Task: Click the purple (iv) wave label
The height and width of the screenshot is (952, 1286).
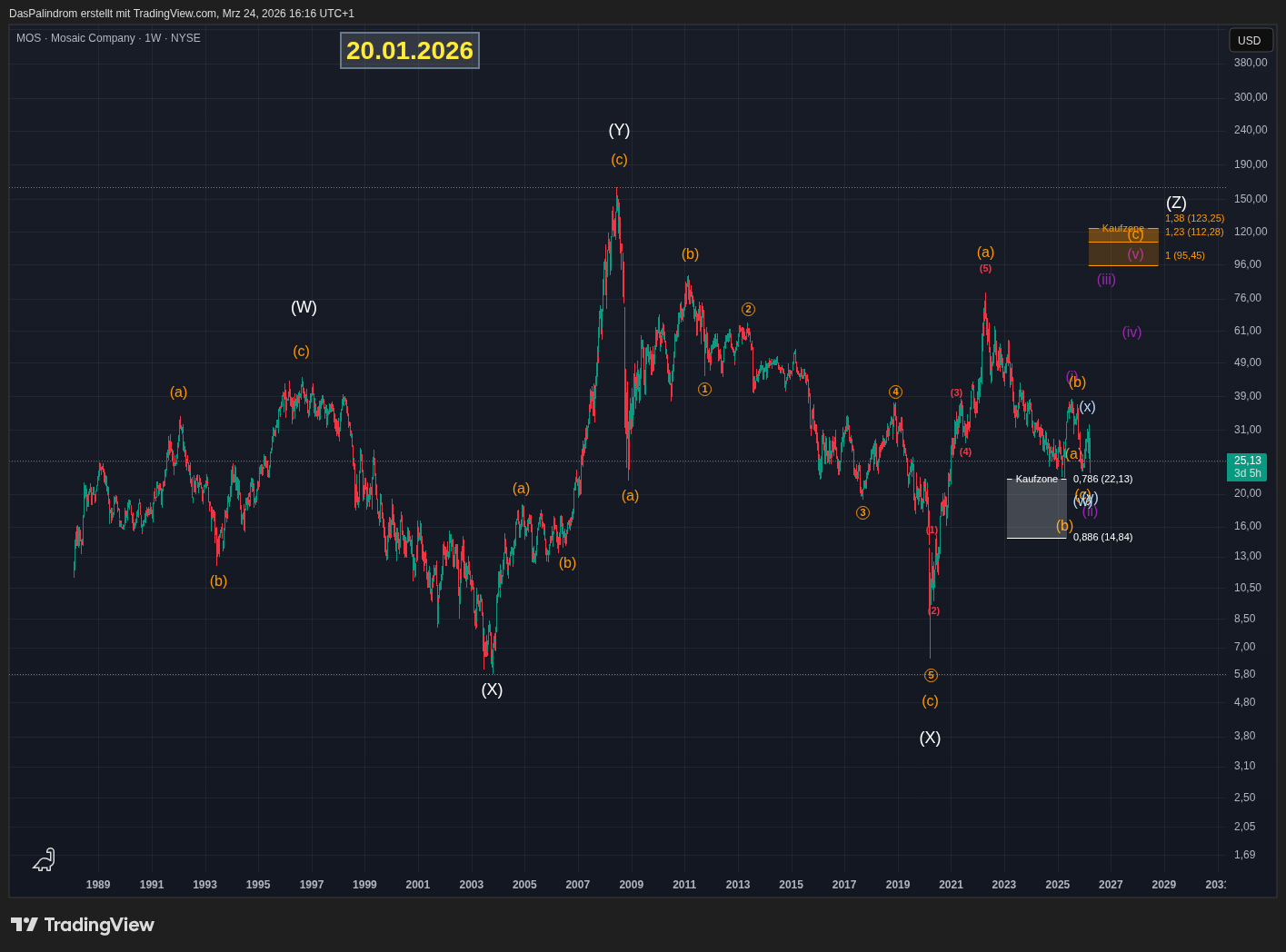Action: pyautogui.click(x=1131, y=332)
